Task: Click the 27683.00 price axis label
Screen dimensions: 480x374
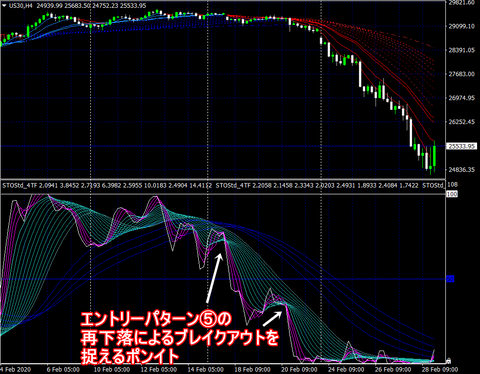Action: (462, 74)
